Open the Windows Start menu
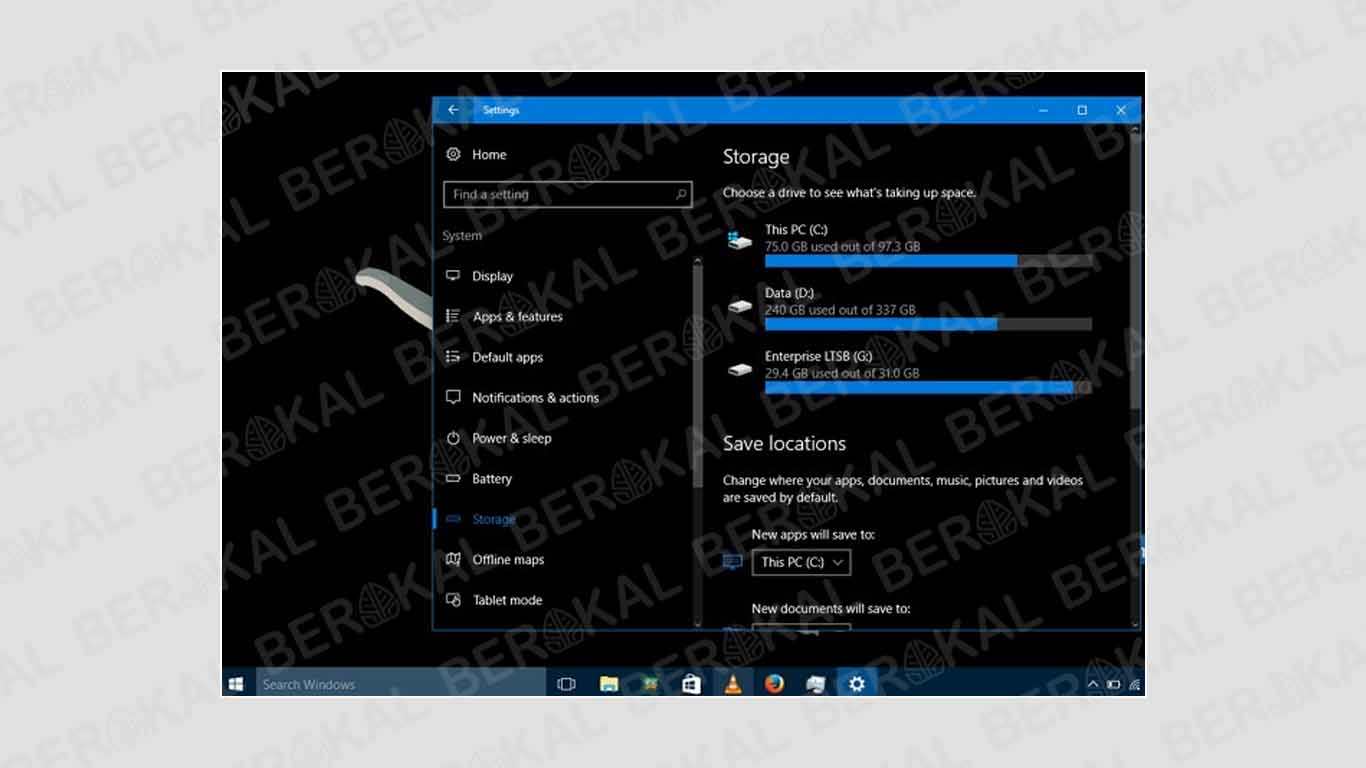The image size is (1366, 768). (x=237, y=684)
